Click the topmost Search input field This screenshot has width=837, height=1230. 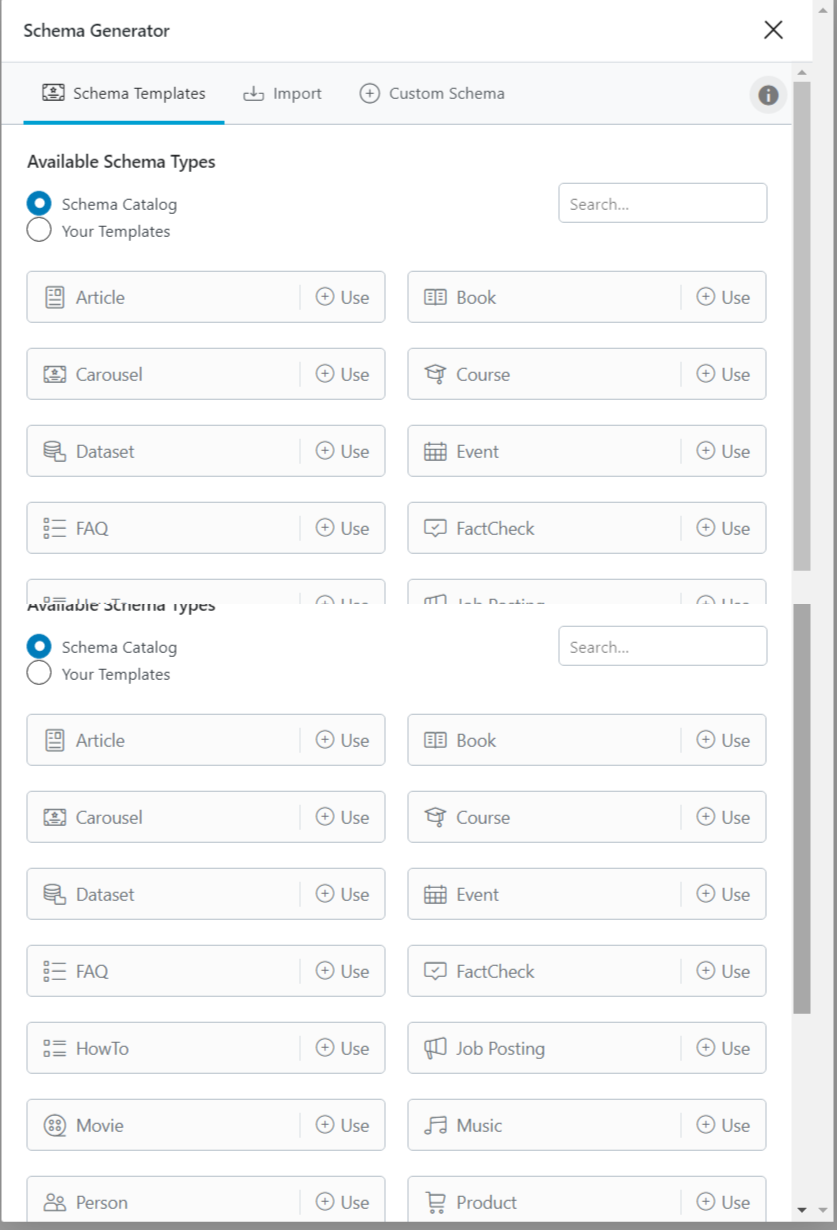click(662, 204)
